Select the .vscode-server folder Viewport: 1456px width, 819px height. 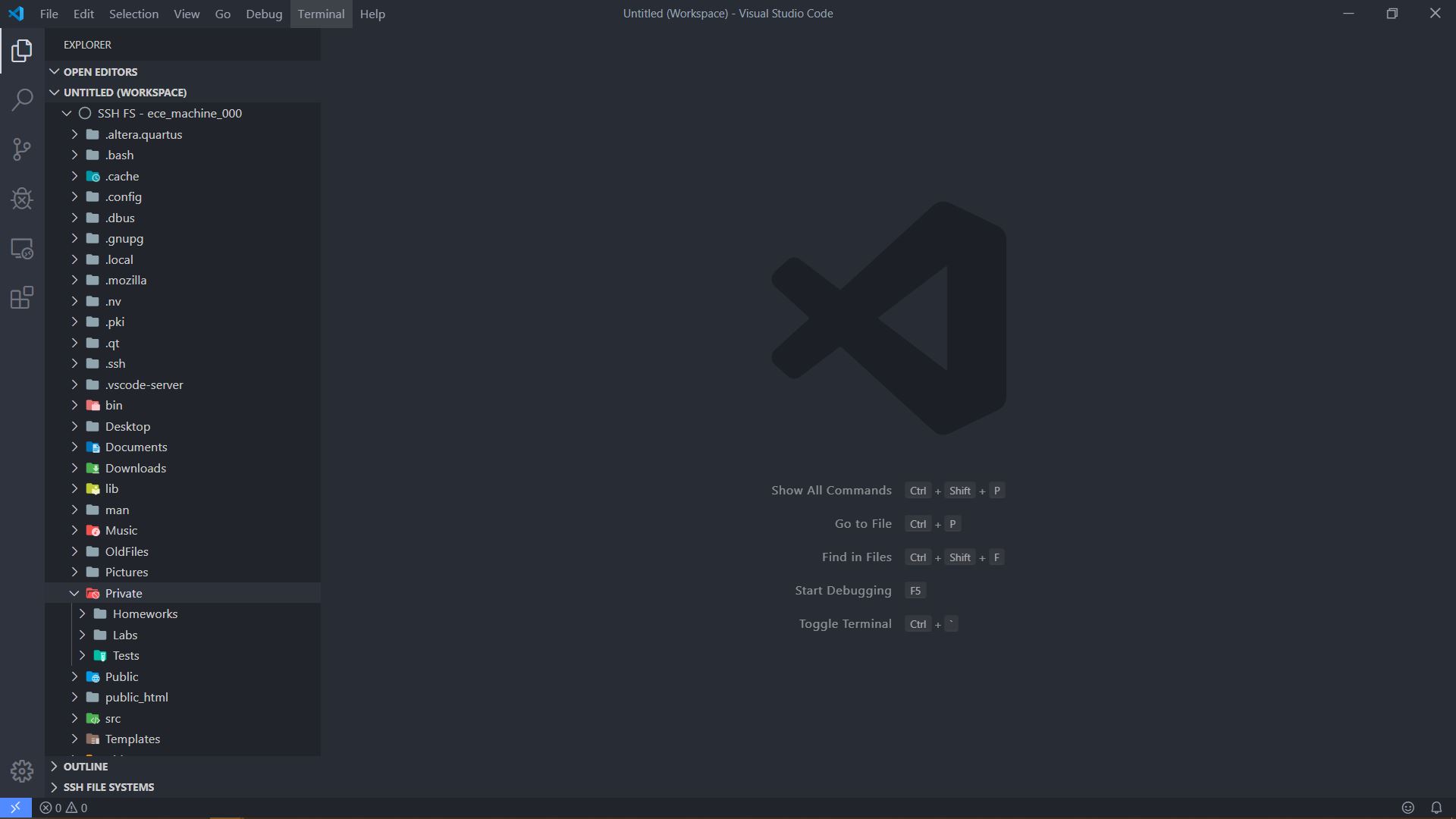click(144, 384)
